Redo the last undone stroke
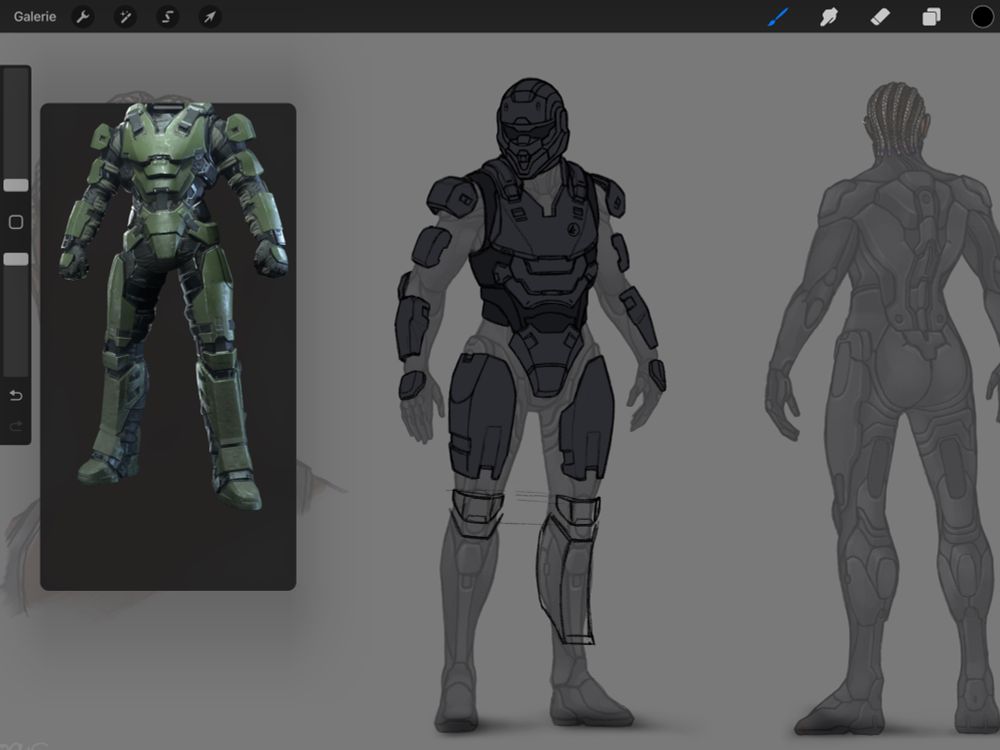 pos(16,425)
